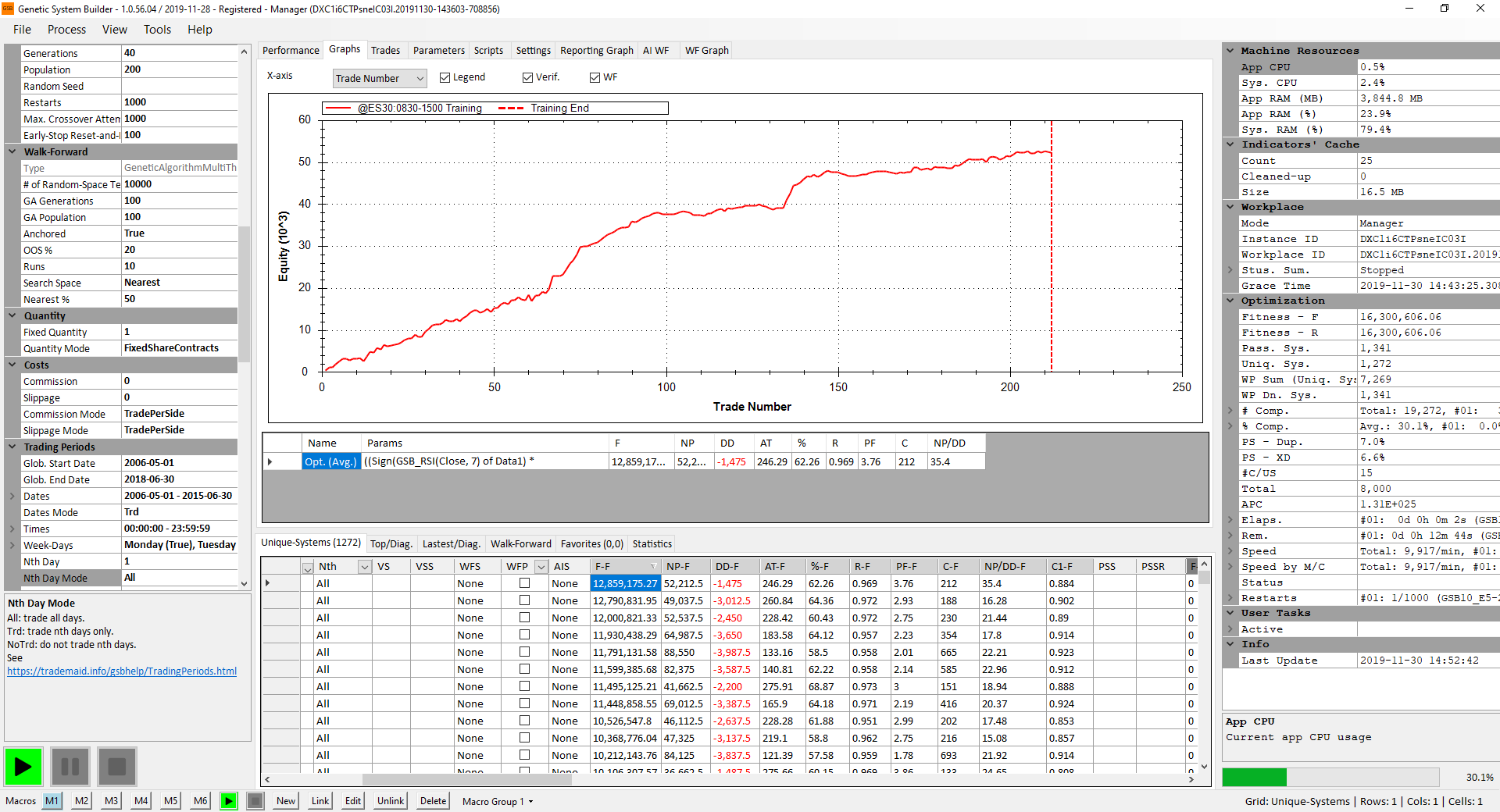Open the X-axis Trade Number dropdown
The image size is (1500, 812).
[420, 78]
